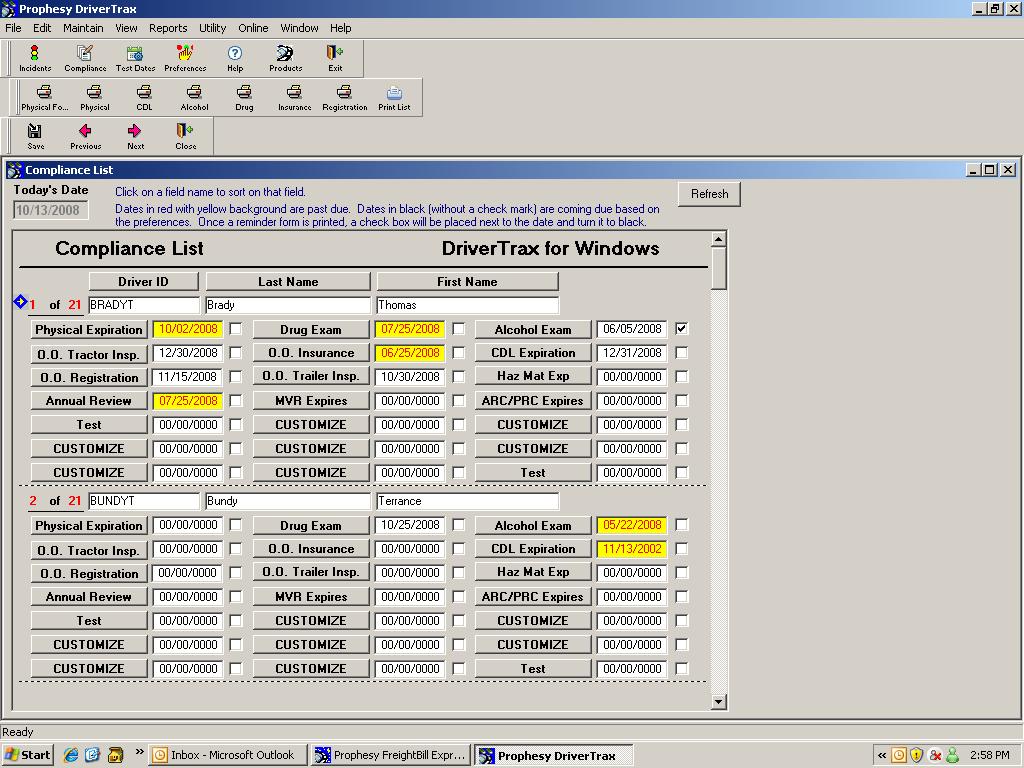
Task: Click the Print List icon
Action: pos(394,98)
